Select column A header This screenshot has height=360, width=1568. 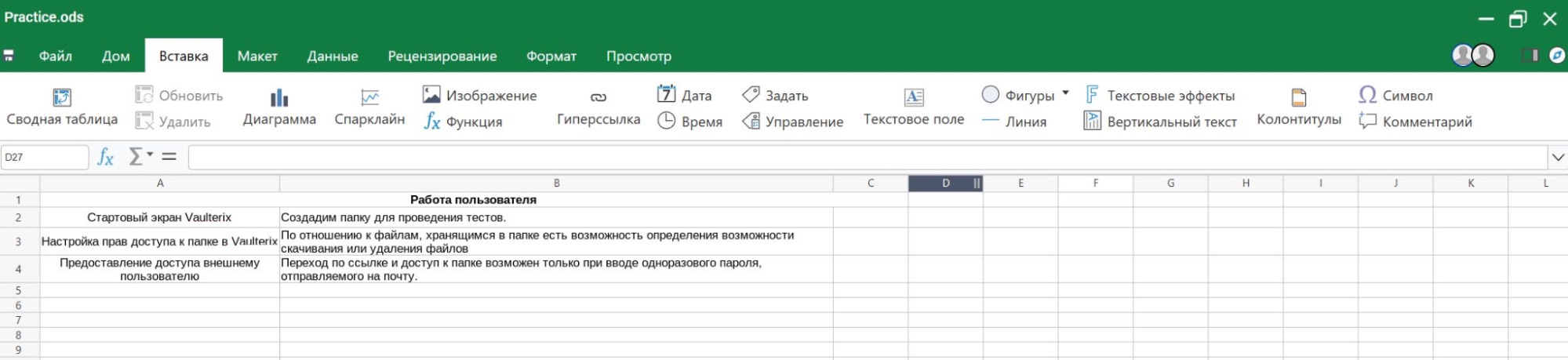(160, 184)
